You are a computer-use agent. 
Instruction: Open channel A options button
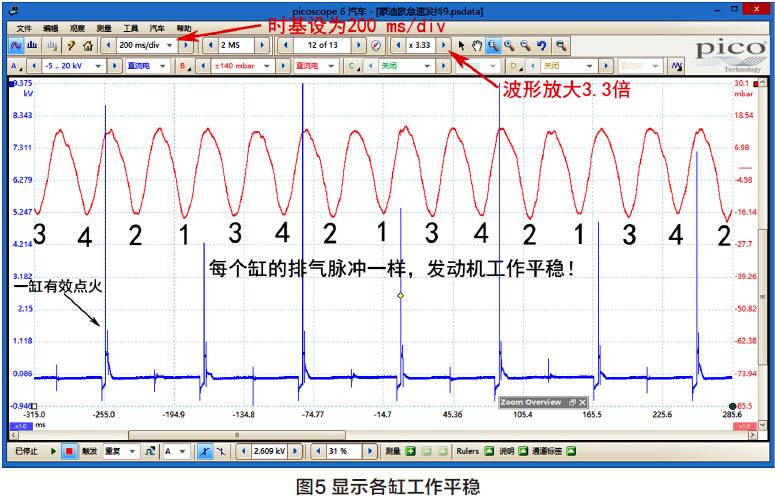(x=16, y=66)
